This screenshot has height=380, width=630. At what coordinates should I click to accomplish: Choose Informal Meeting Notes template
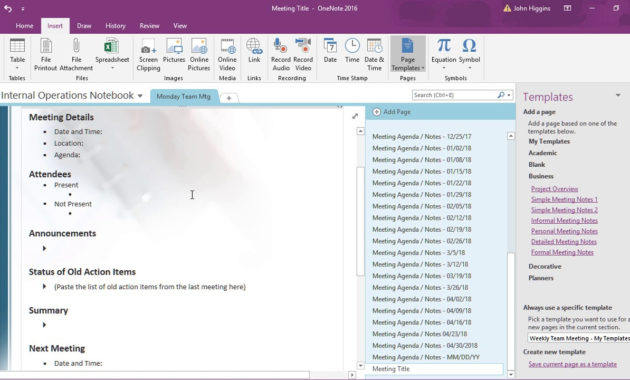(x=564, y=221)
